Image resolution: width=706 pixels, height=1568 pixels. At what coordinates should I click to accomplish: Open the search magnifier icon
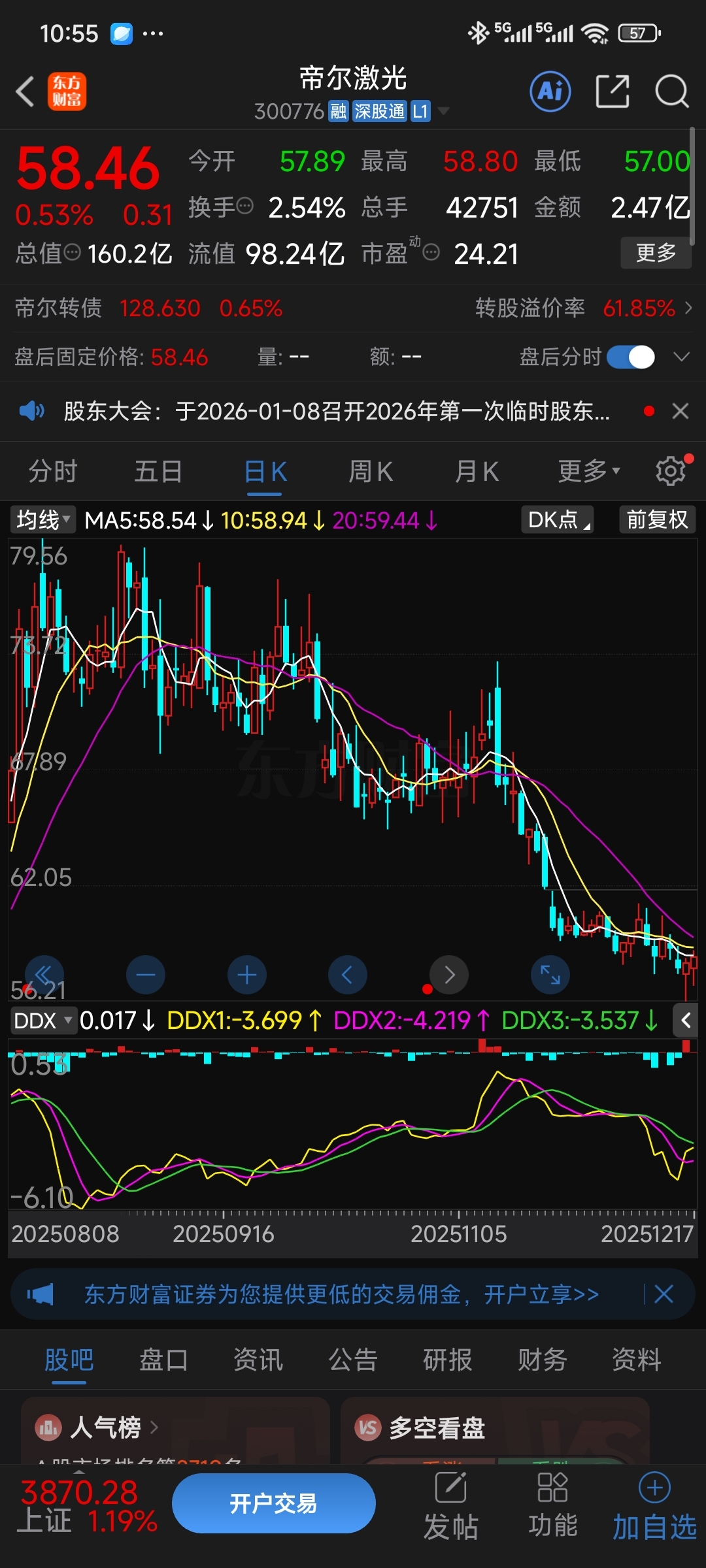(672, 91)
